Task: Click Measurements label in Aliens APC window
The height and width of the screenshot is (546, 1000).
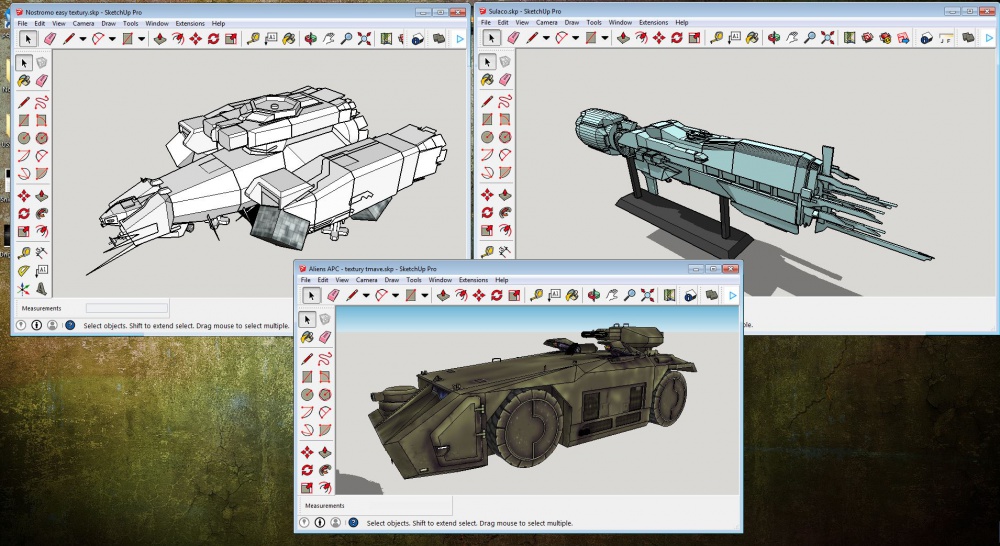Action: (325, 506)
